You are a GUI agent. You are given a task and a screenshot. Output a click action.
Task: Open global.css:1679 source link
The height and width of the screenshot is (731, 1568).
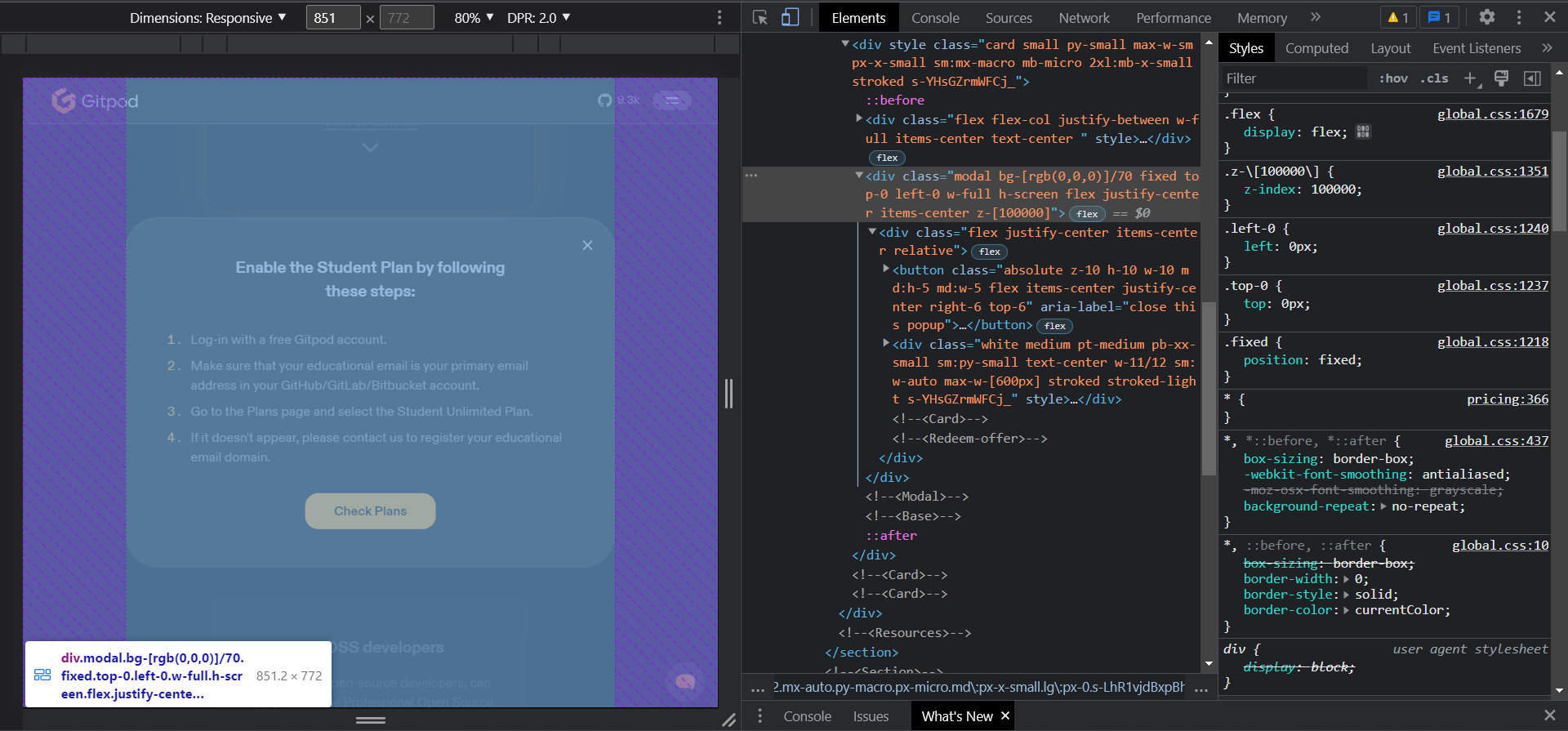click(1493, 114)
